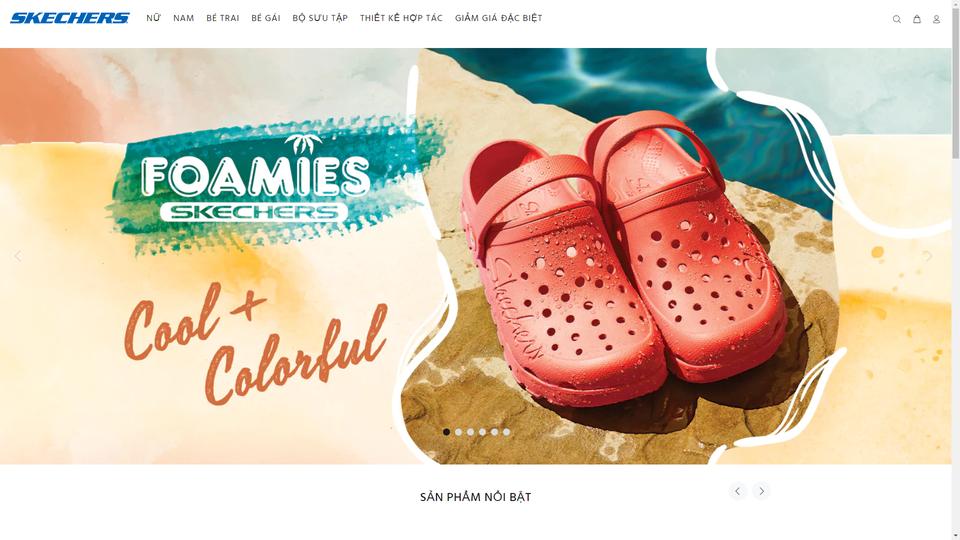Go to next banner slide arrow
The width and height of the screenshot is (960, 540).
tap(928, 256)
